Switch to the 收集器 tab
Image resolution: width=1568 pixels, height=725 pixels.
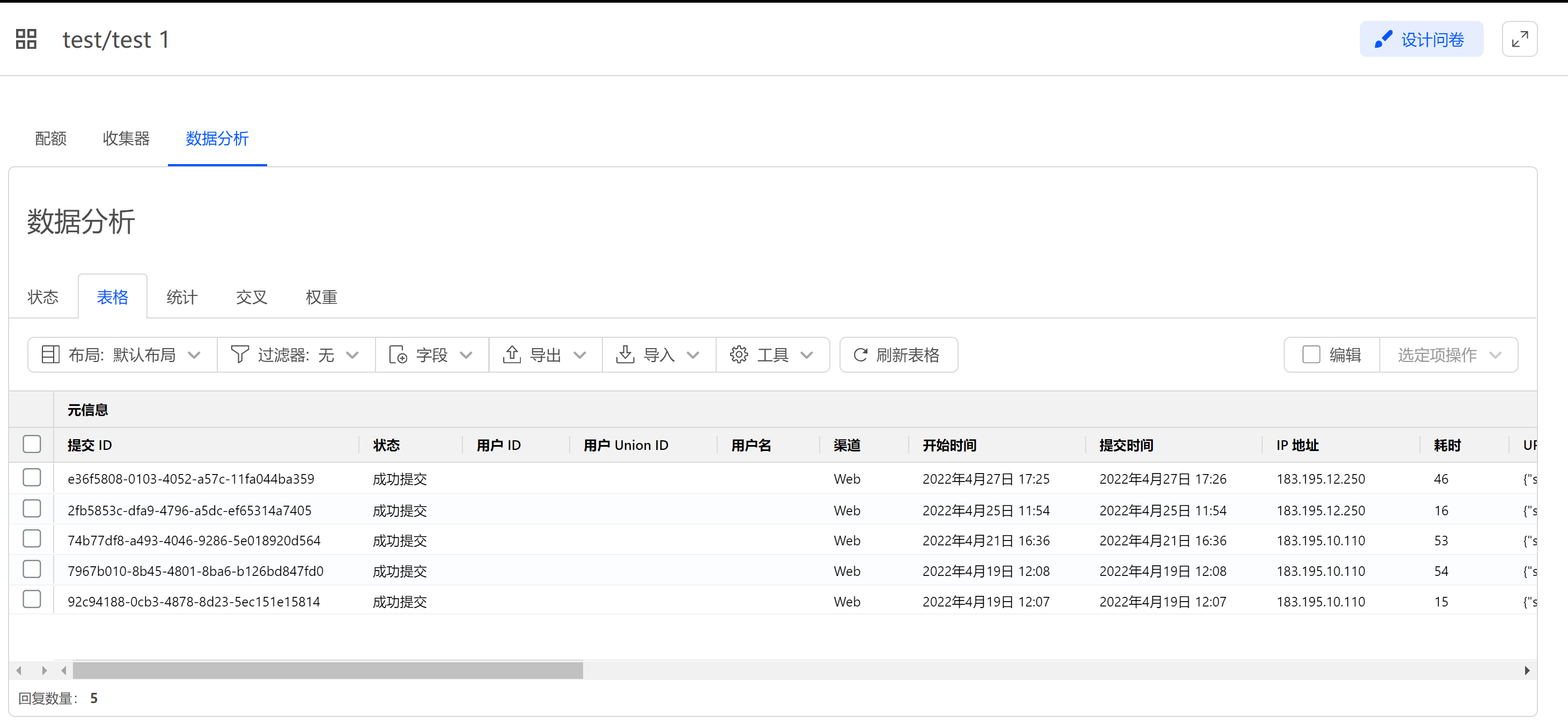[x=126, y=138]
